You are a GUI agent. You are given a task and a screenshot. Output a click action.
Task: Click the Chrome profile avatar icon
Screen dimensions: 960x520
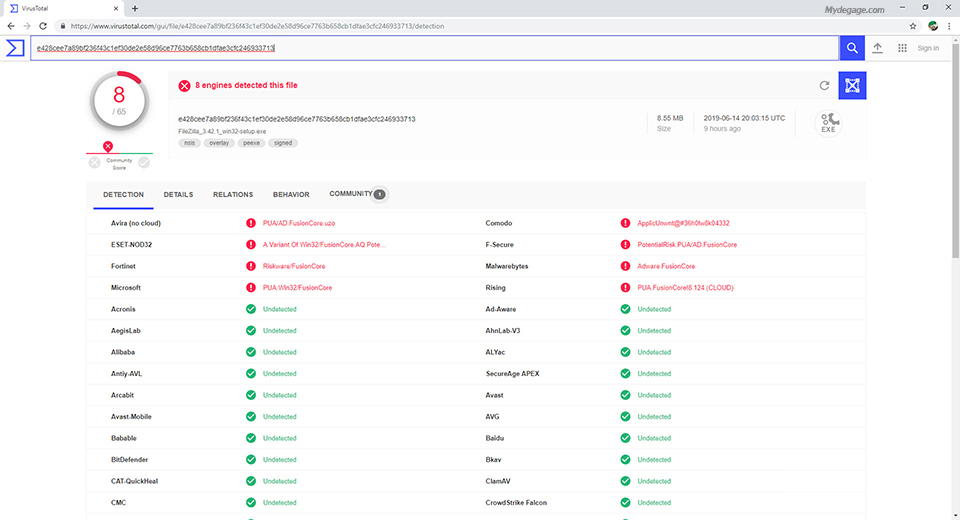[x=933, y=26]
